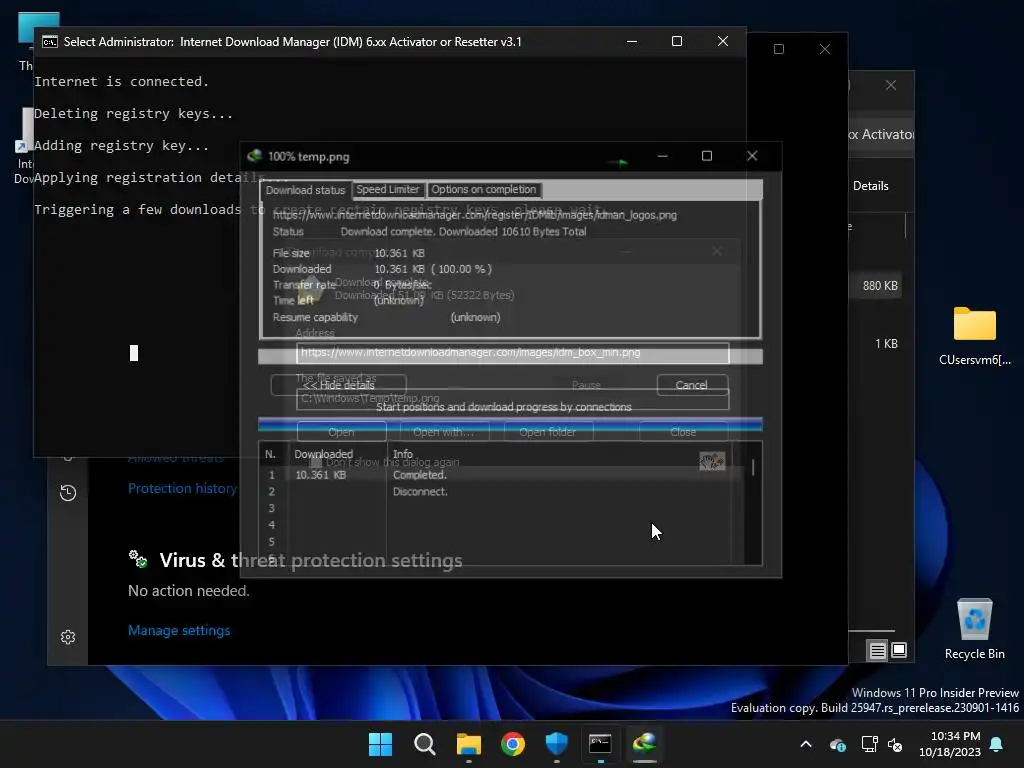1024x768 pixels.
Task: Click the command prompt title bar icon
Action: click(50, 42)
